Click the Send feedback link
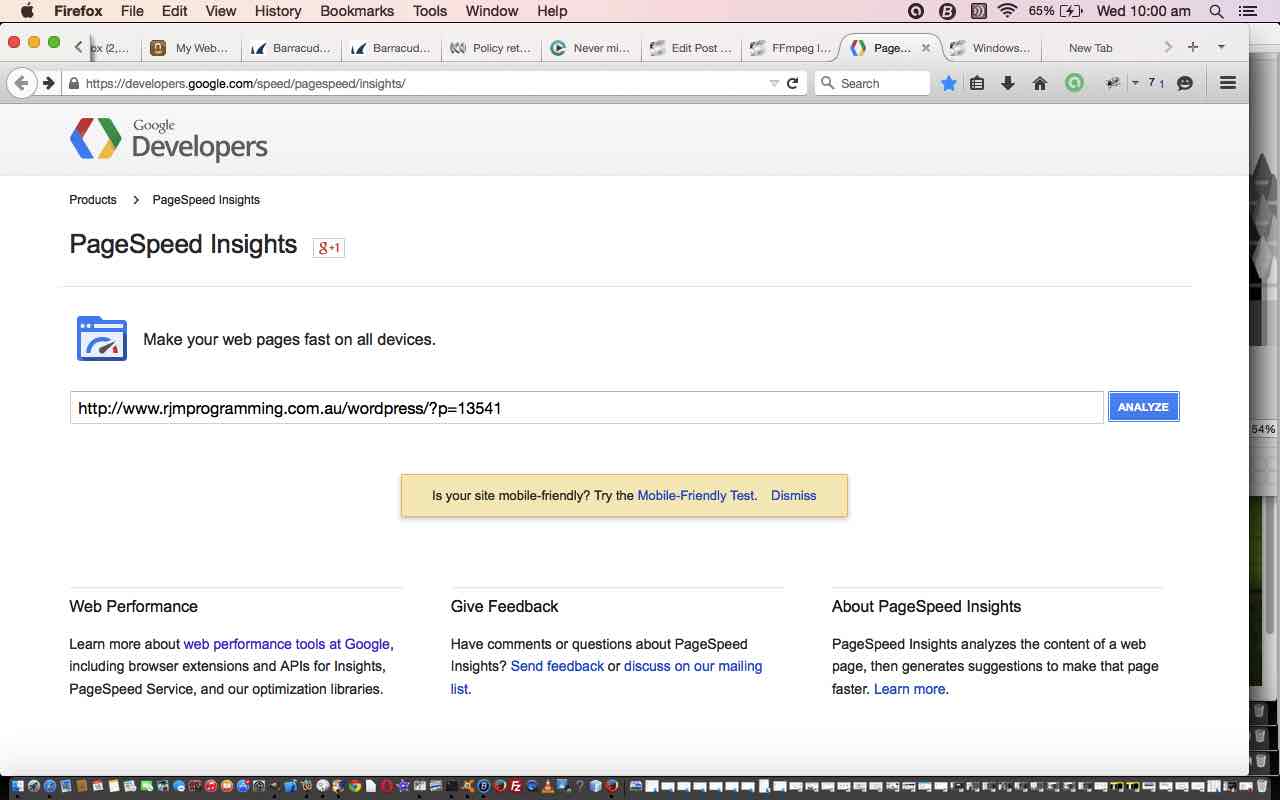The image size is (1280, 800). click(557, 666)
